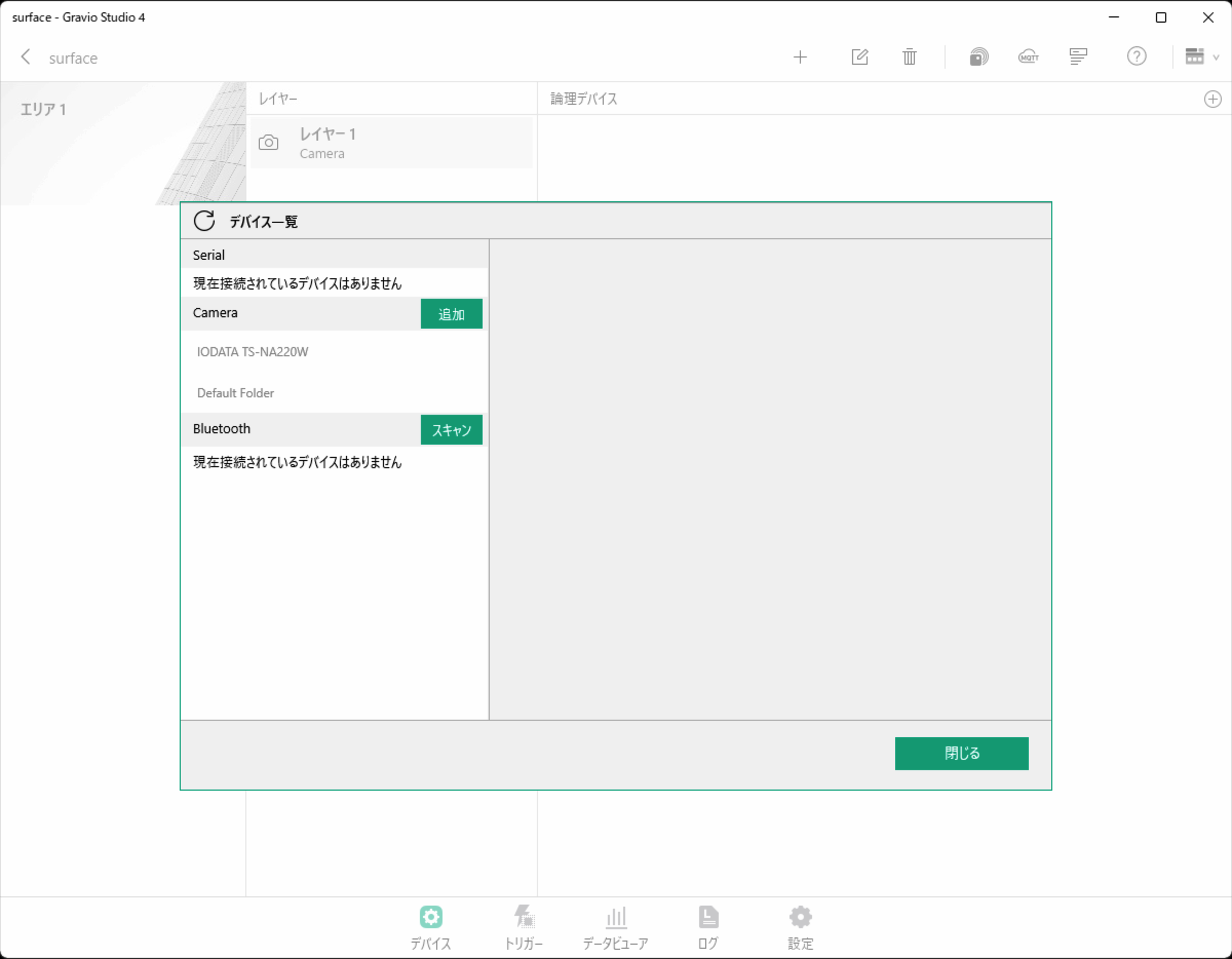Click the 追加 button for Camera
This screenshot has width=1232, height=959.
[451, 314]
